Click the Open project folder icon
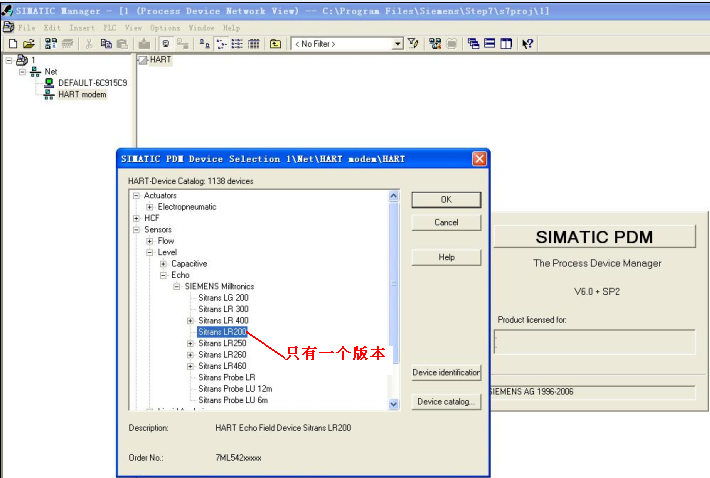Screen dimensions: 710x478 [29, 43]
